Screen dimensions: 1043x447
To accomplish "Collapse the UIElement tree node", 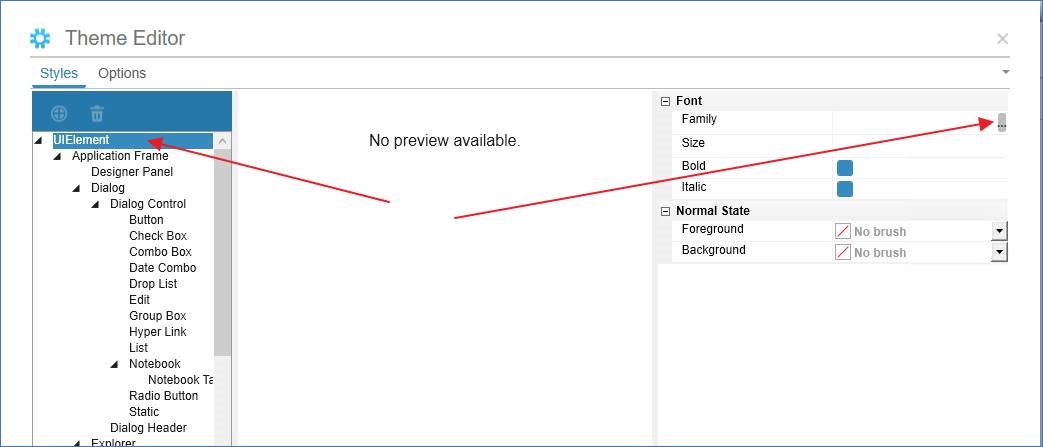I will click(38, 140).
